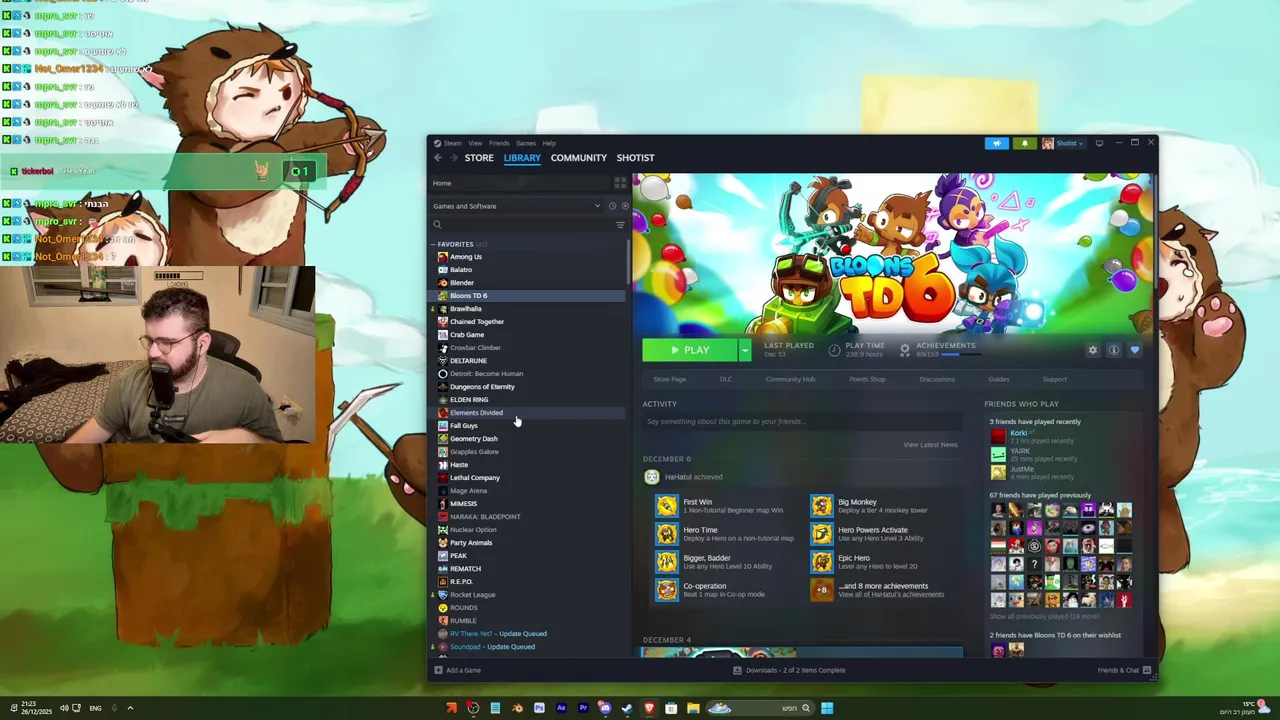This screenshot has width=1280, height=720.
Task: Click the achievements progress bar
Action: [x=963, y=354]
